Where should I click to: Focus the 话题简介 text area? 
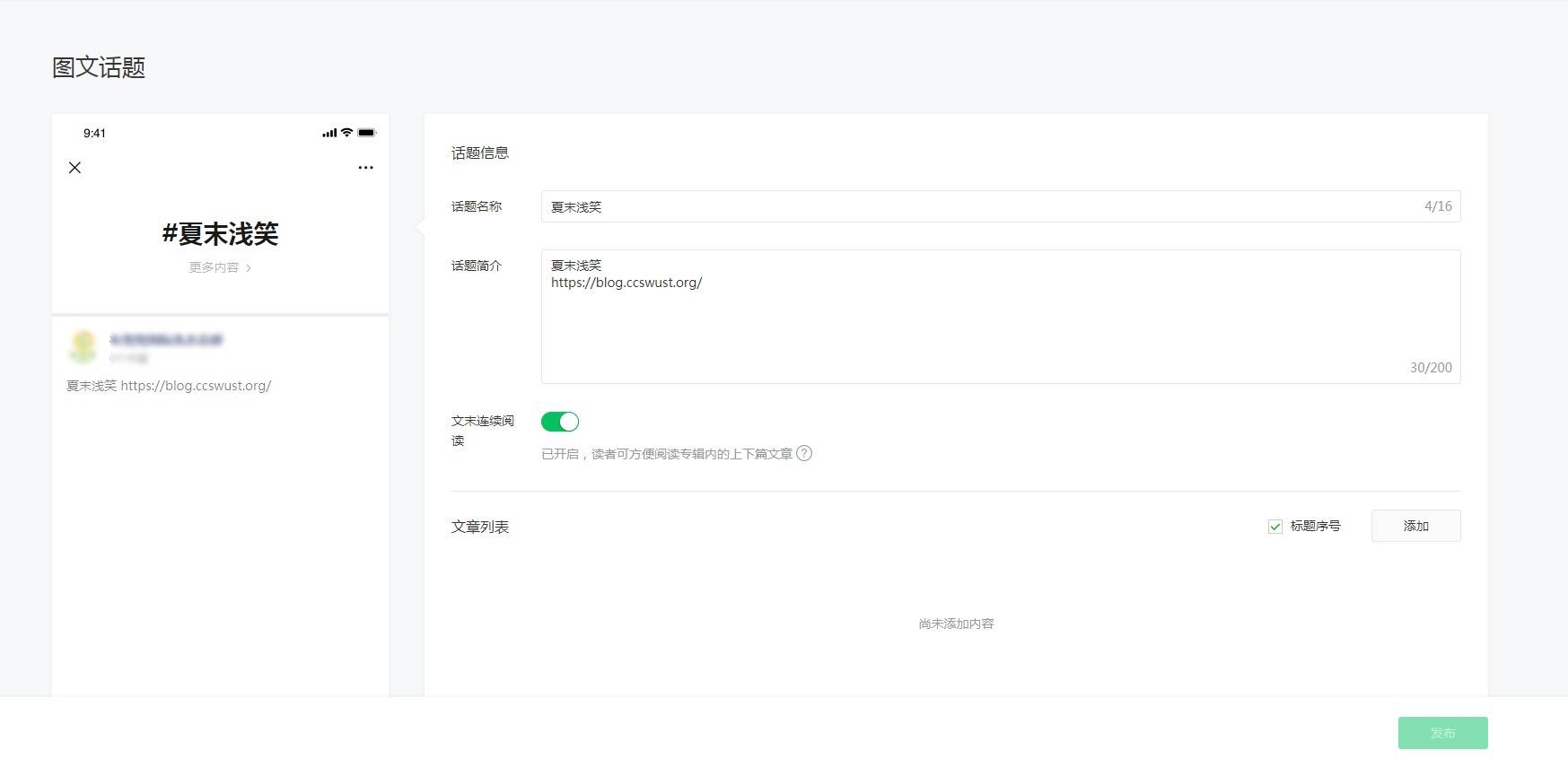1001,317
